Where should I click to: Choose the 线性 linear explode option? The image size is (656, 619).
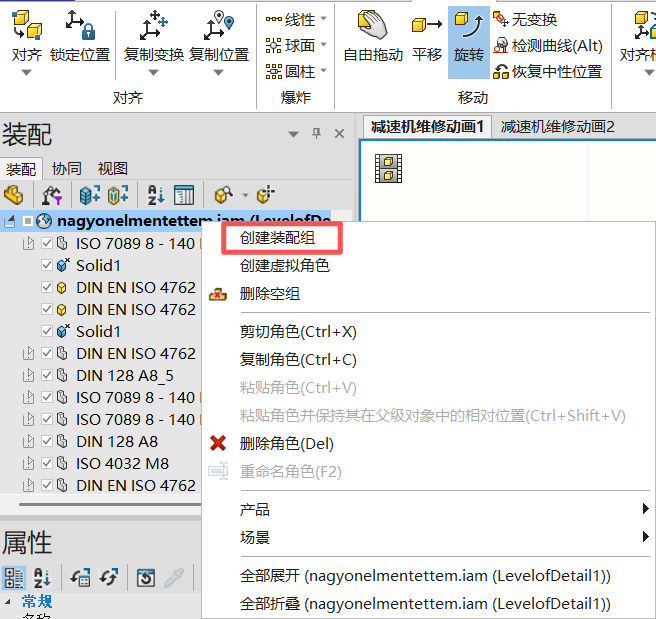coord(290,19)
